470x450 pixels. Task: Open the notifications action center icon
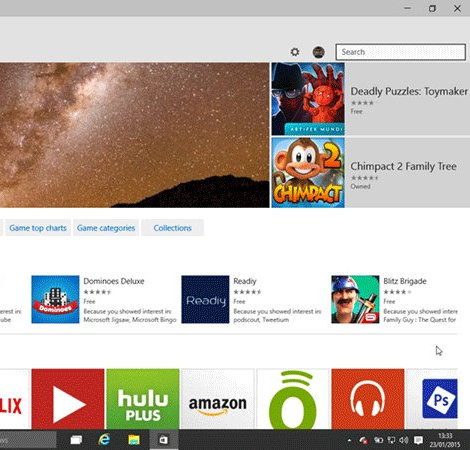[x=418, y=440]
